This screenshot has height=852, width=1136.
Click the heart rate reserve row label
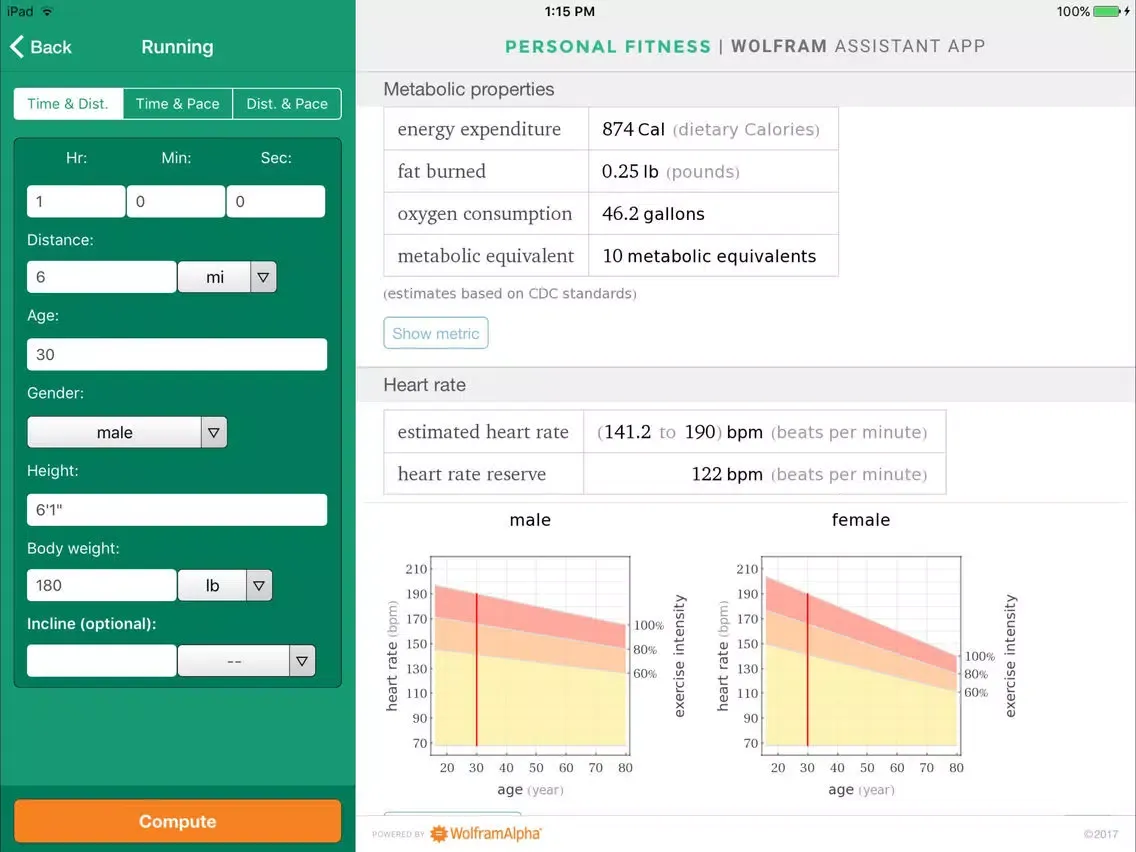[x=472, y=474]
